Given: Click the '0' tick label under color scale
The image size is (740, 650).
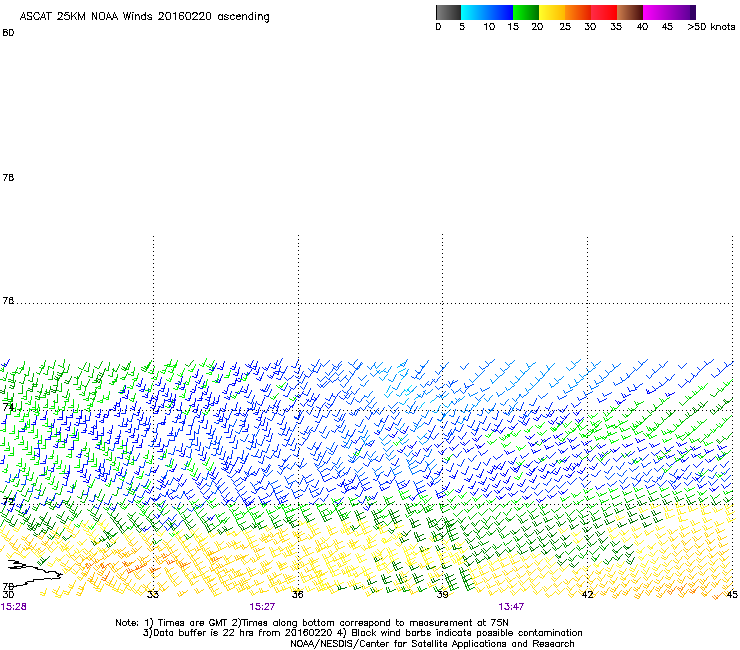Looking at the screenshot, I should pos(438,27).
